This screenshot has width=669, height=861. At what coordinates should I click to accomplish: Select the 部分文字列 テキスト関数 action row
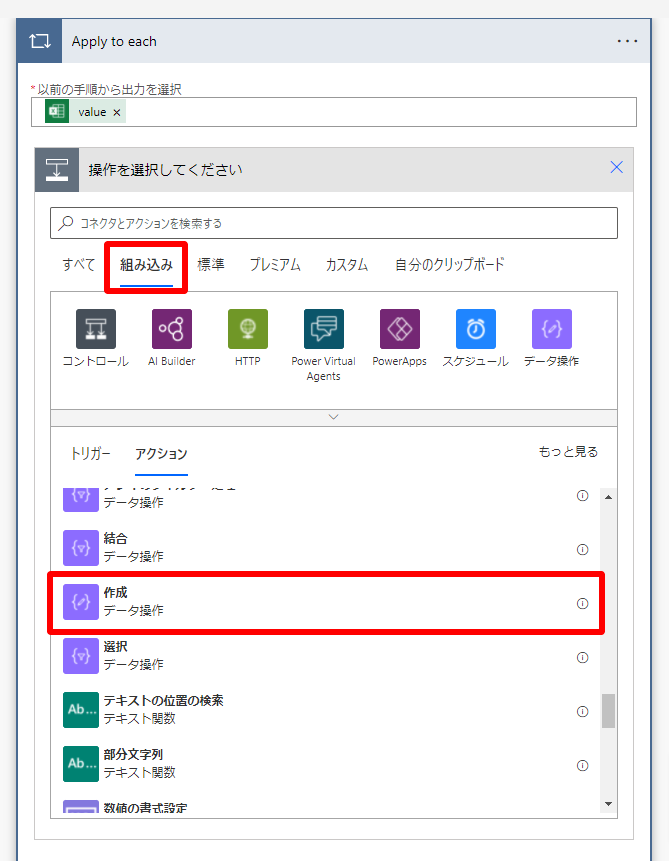pyautogui.click(x=327, y=764)
